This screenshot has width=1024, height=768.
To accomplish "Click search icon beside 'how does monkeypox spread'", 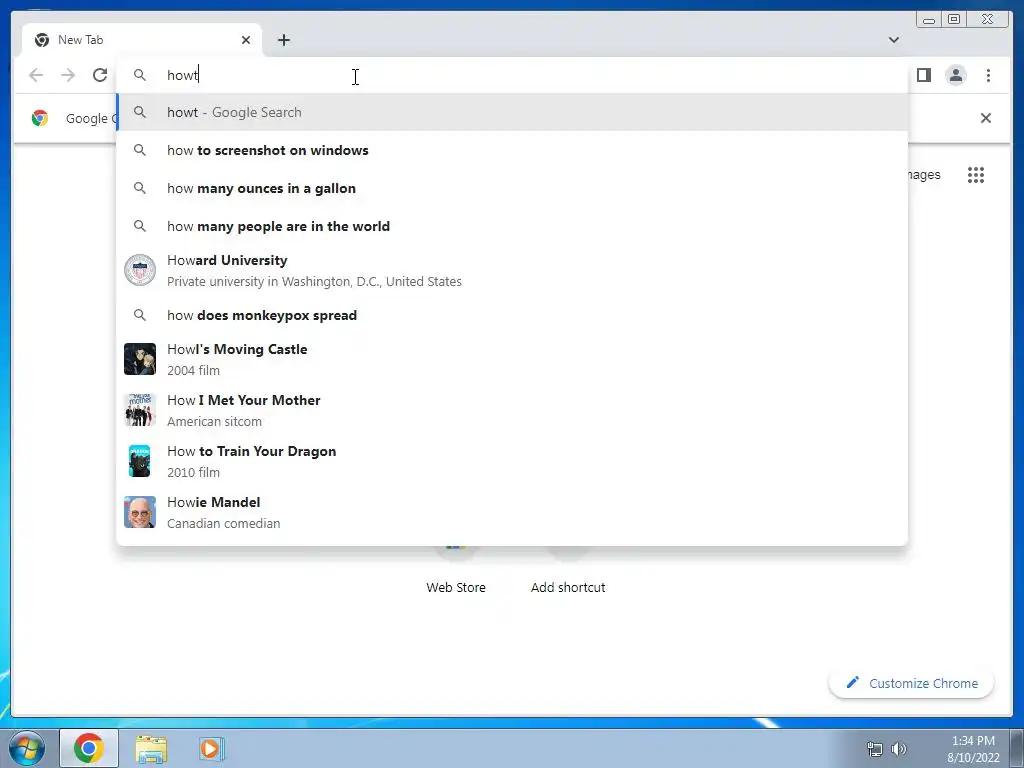I will point(140,315).
